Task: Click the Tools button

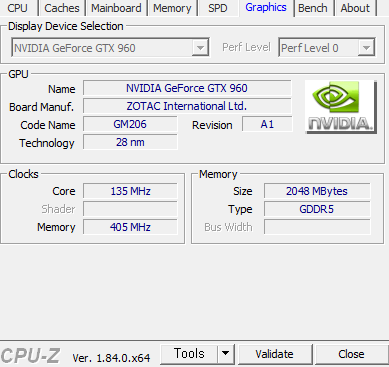Action: [x=189, y=354]
